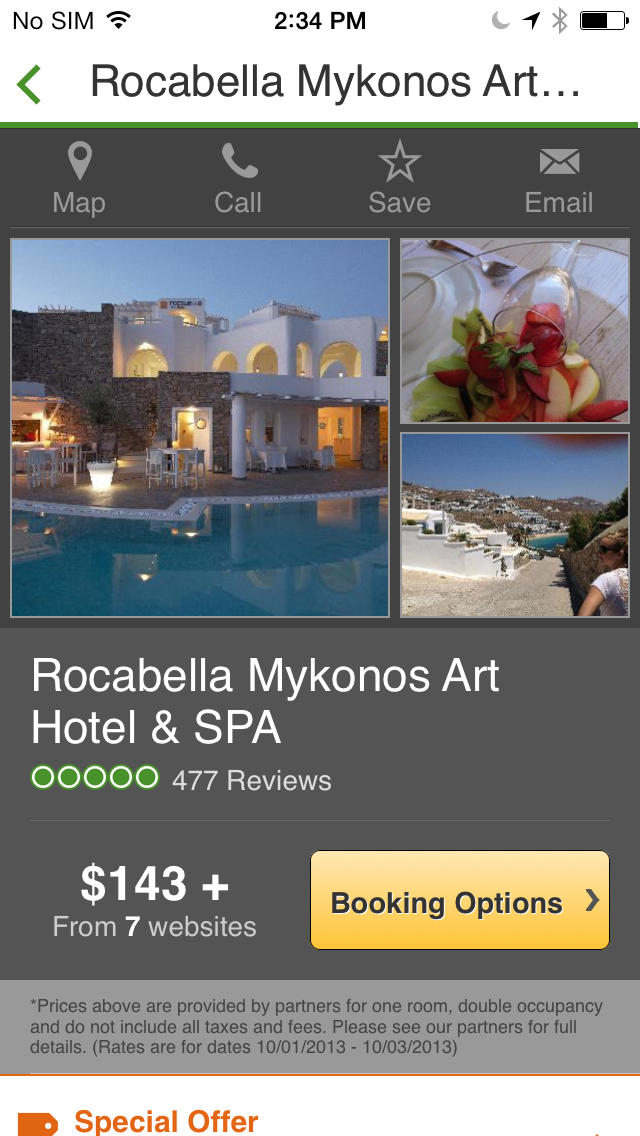Tap the orange Special Offer tag icon

pos(37,1124)
